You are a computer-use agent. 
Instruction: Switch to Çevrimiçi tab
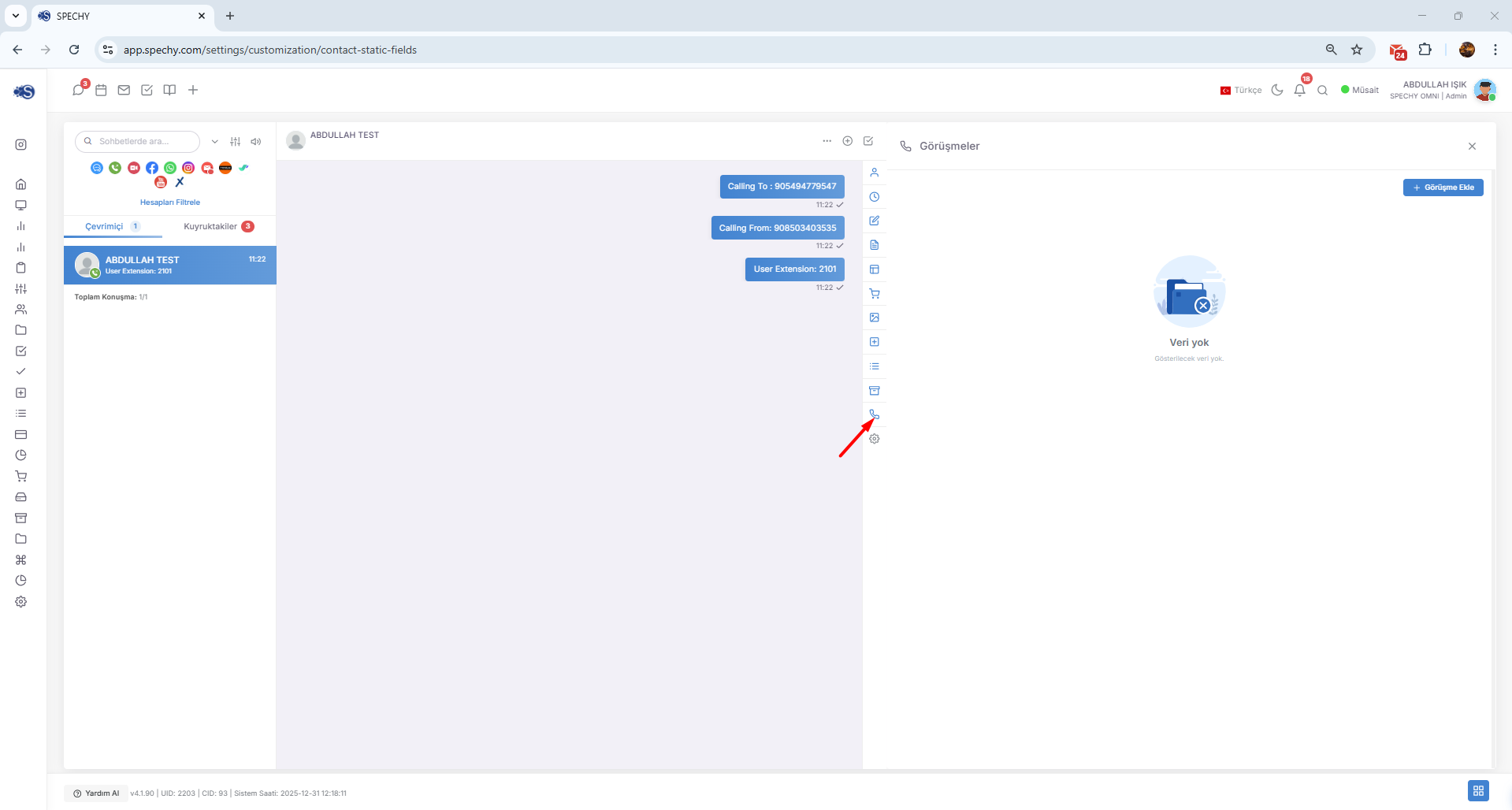[113, 226]
